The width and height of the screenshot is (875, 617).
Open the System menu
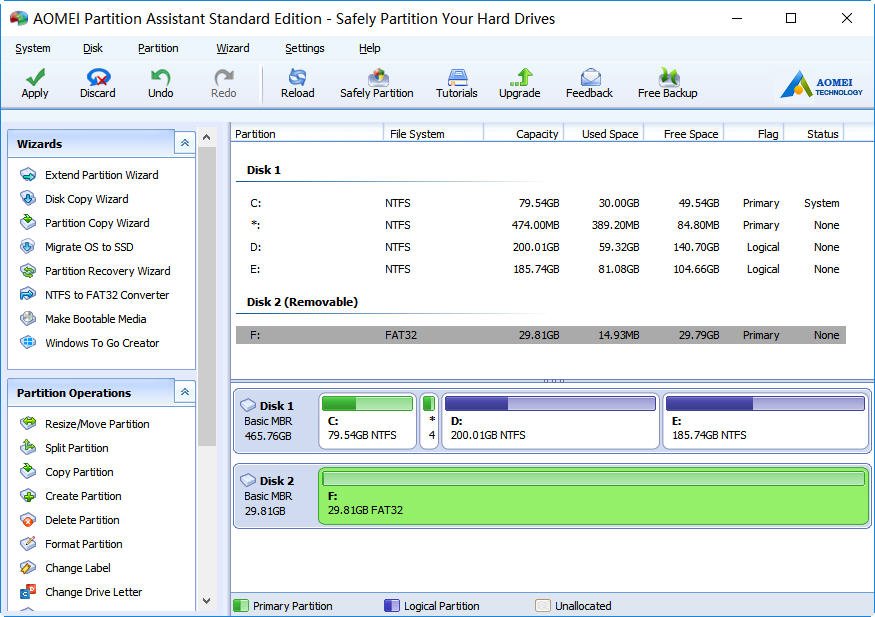[33, 49]
